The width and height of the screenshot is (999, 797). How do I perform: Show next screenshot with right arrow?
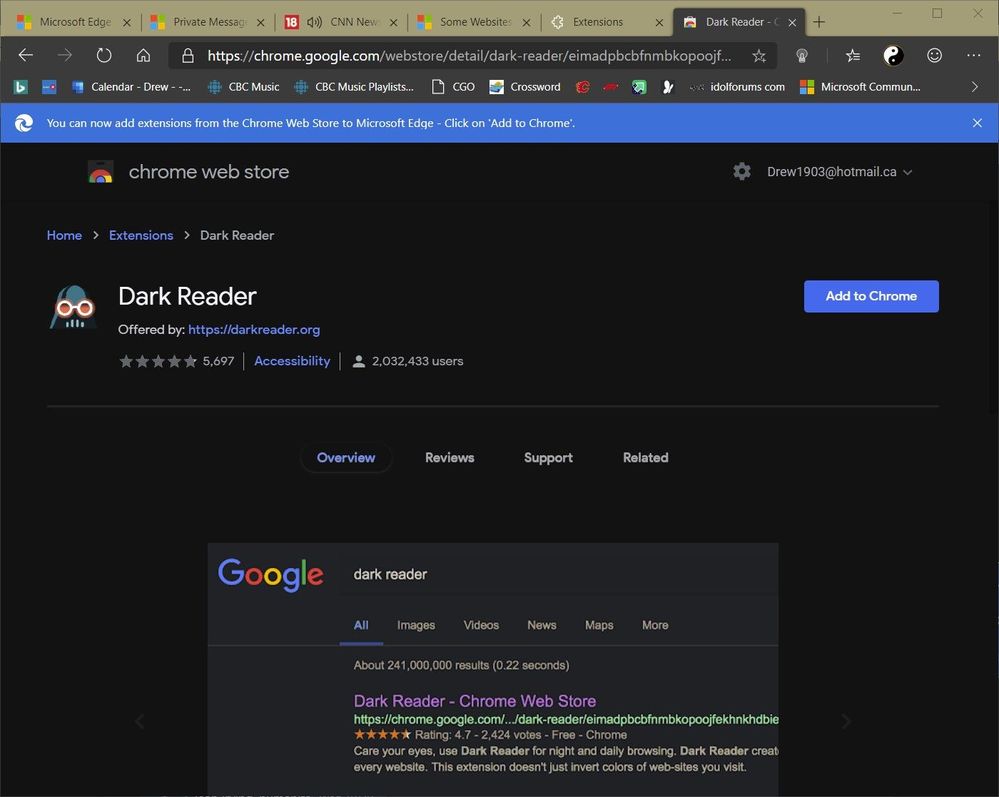coord(845,721)
